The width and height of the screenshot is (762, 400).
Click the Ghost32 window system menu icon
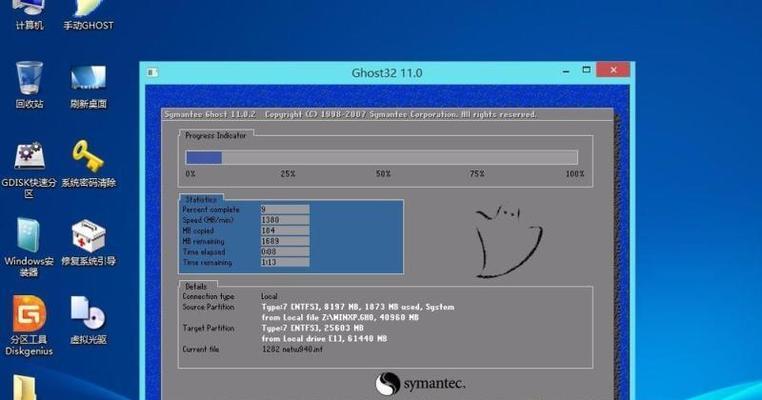(x=153, y=72)
